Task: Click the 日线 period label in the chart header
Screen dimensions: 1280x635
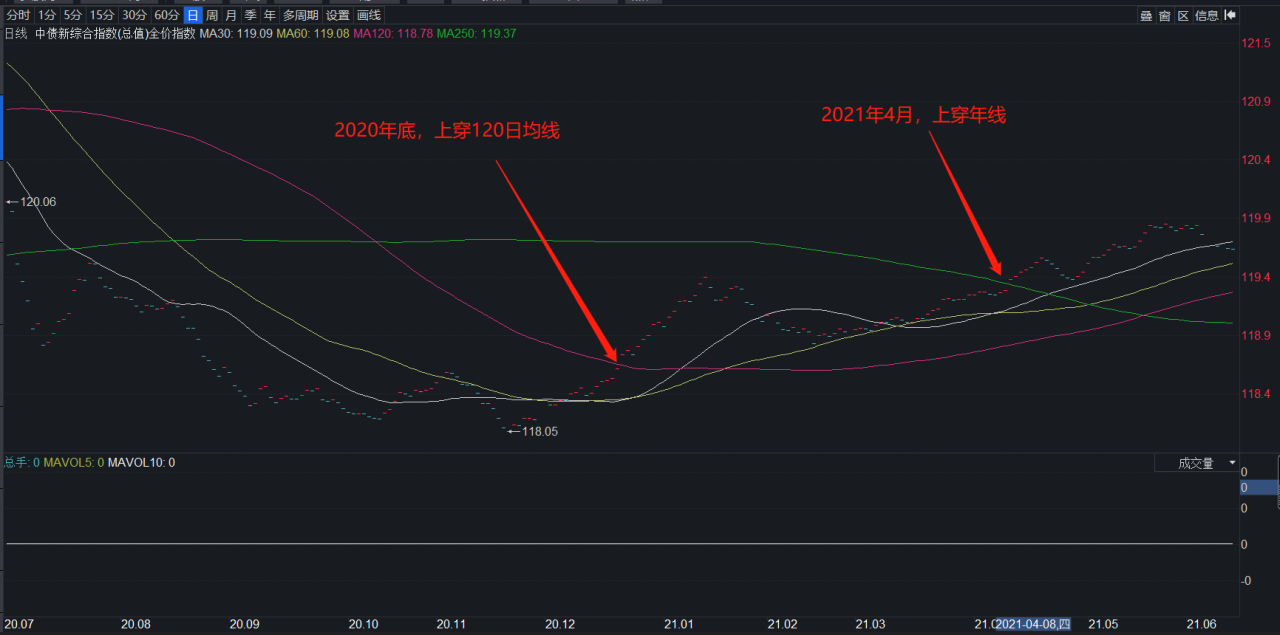Action: point(16,34)
